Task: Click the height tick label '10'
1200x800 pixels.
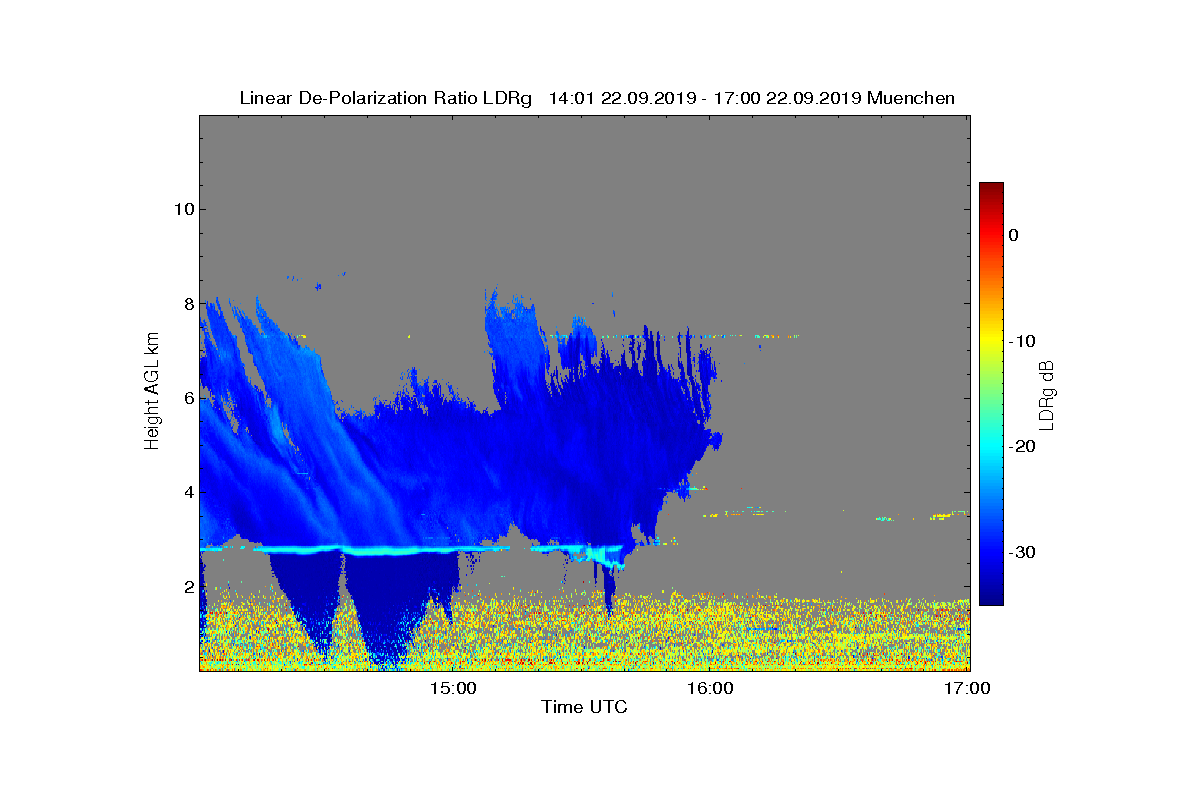Action: coord(183,209)
